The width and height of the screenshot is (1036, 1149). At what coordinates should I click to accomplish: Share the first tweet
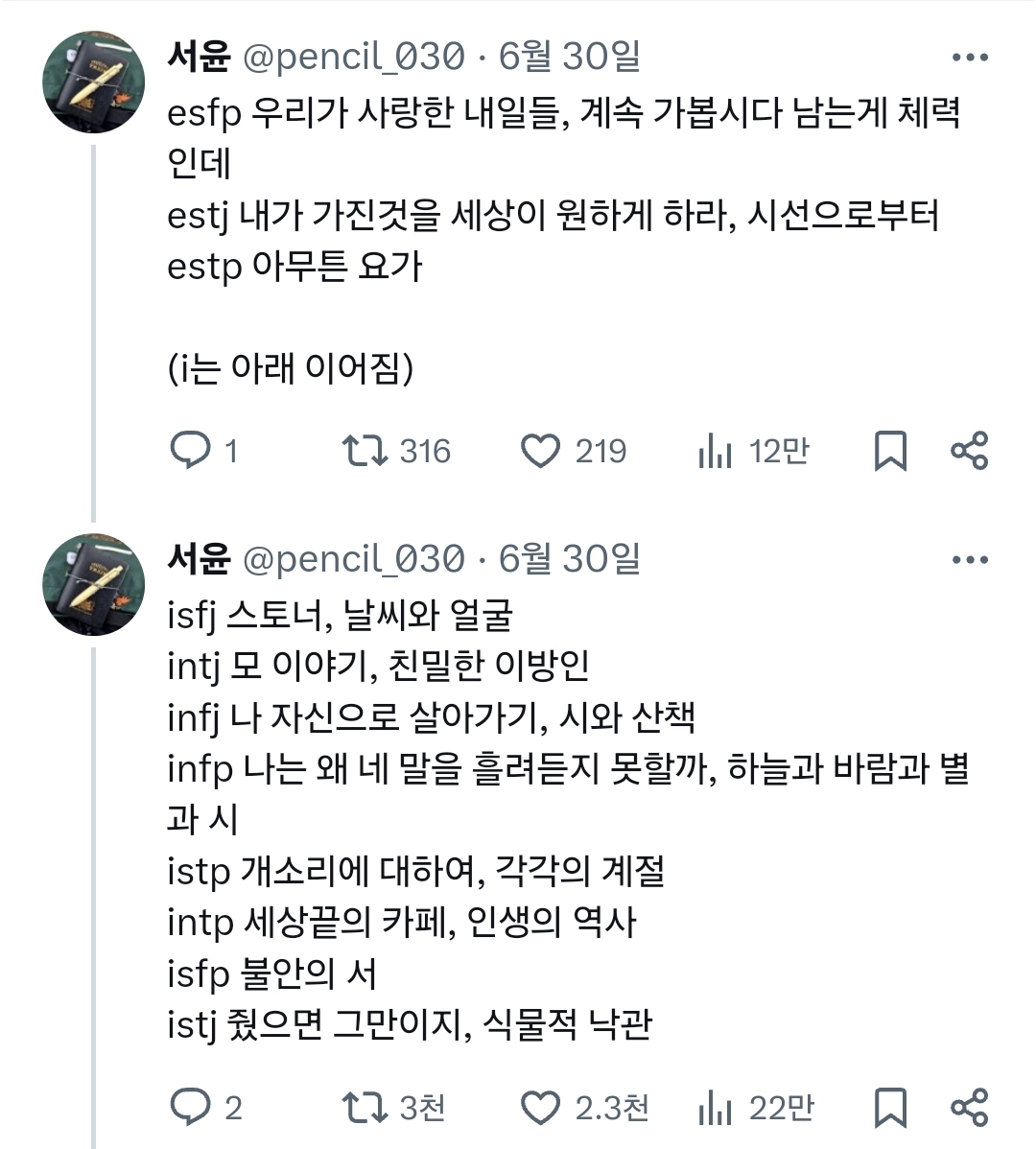(x=969, y=450)
